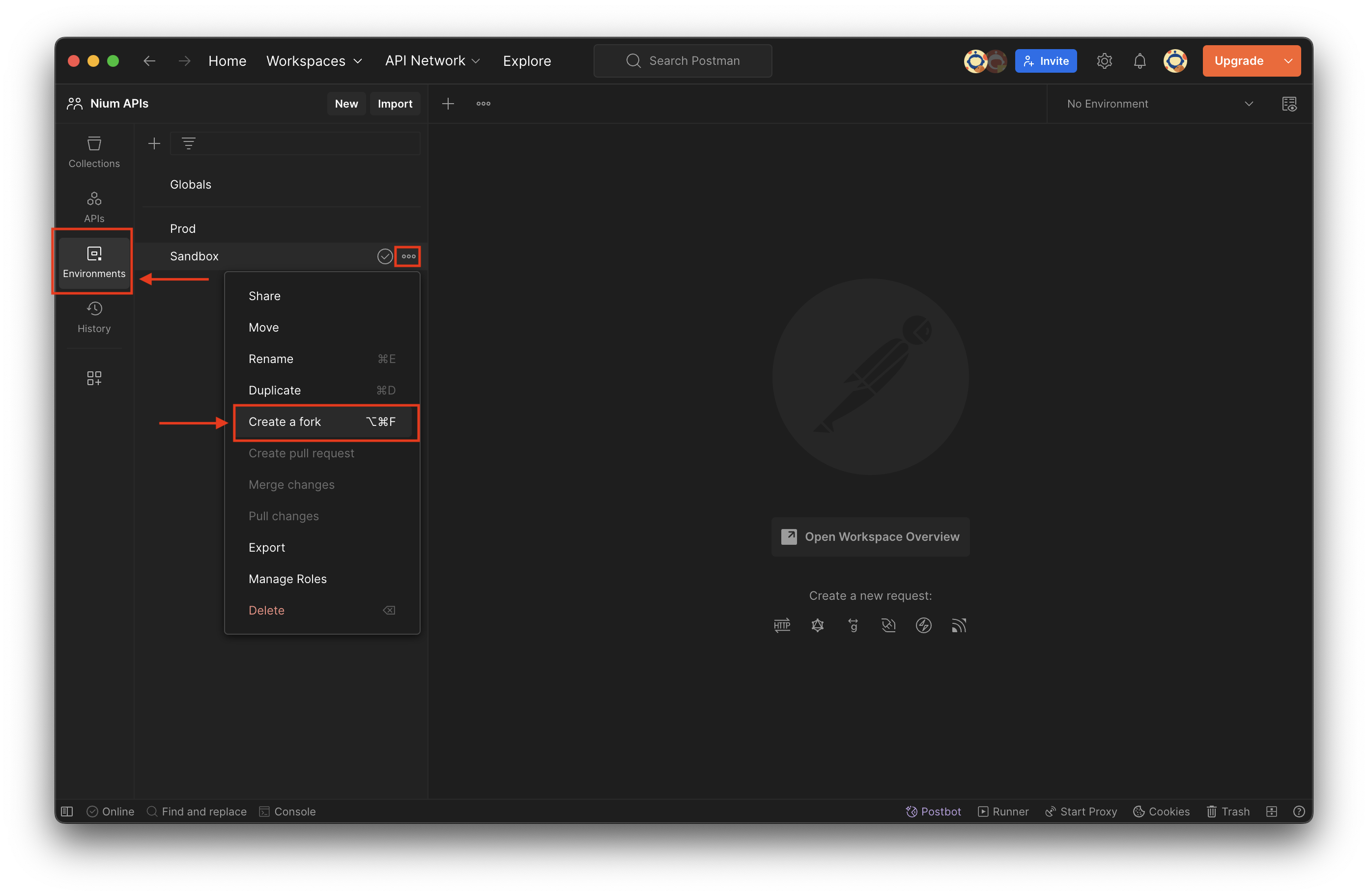Image resolution: width=1368 pixels, height=896 pixels.
Task: Click the Search Postman field
Action: pos(683,61)
